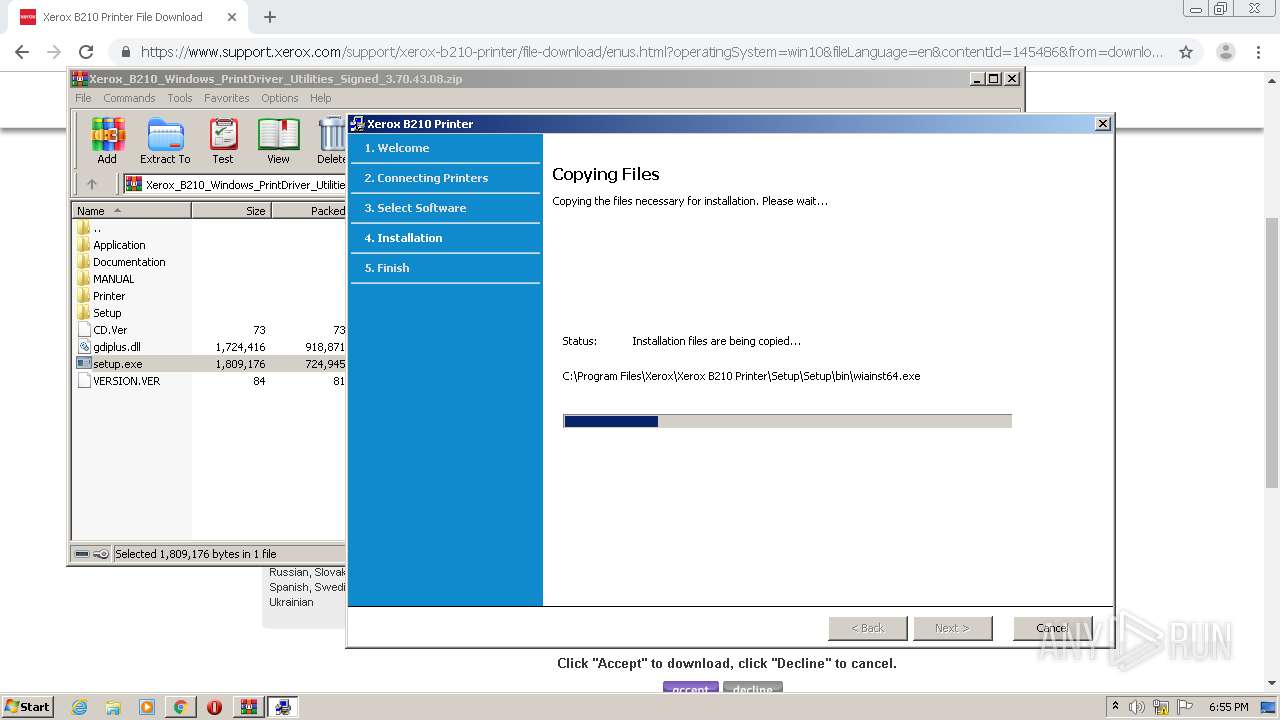Screen dimensions: 1280x720
Task: Open Opera from taskbar
Action: 214,707
